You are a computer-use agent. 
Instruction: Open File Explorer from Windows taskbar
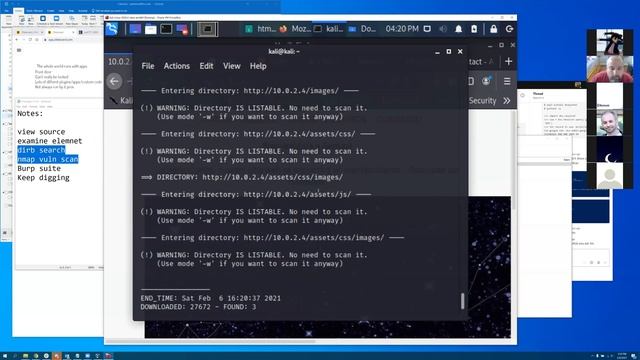coord(25,356)
